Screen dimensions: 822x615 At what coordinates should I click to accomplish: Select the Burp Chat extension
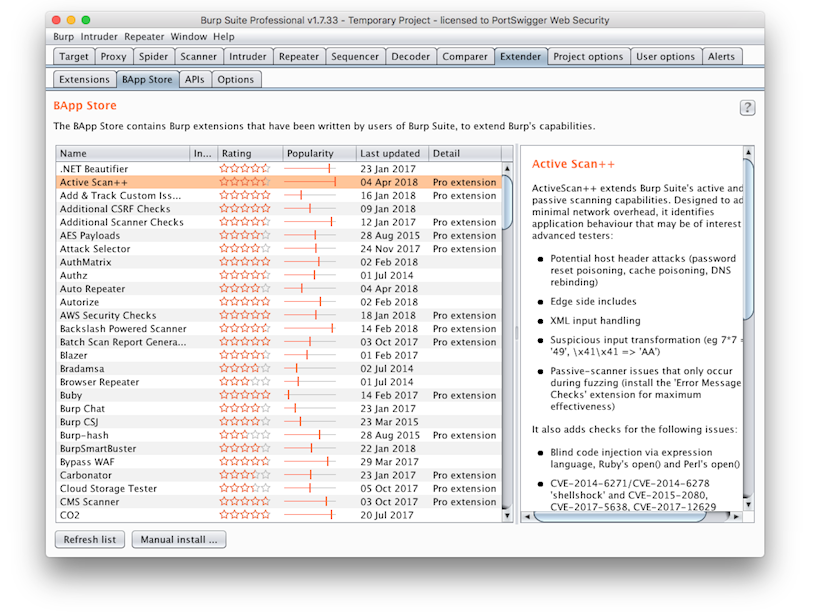click(x=279, y=408)
